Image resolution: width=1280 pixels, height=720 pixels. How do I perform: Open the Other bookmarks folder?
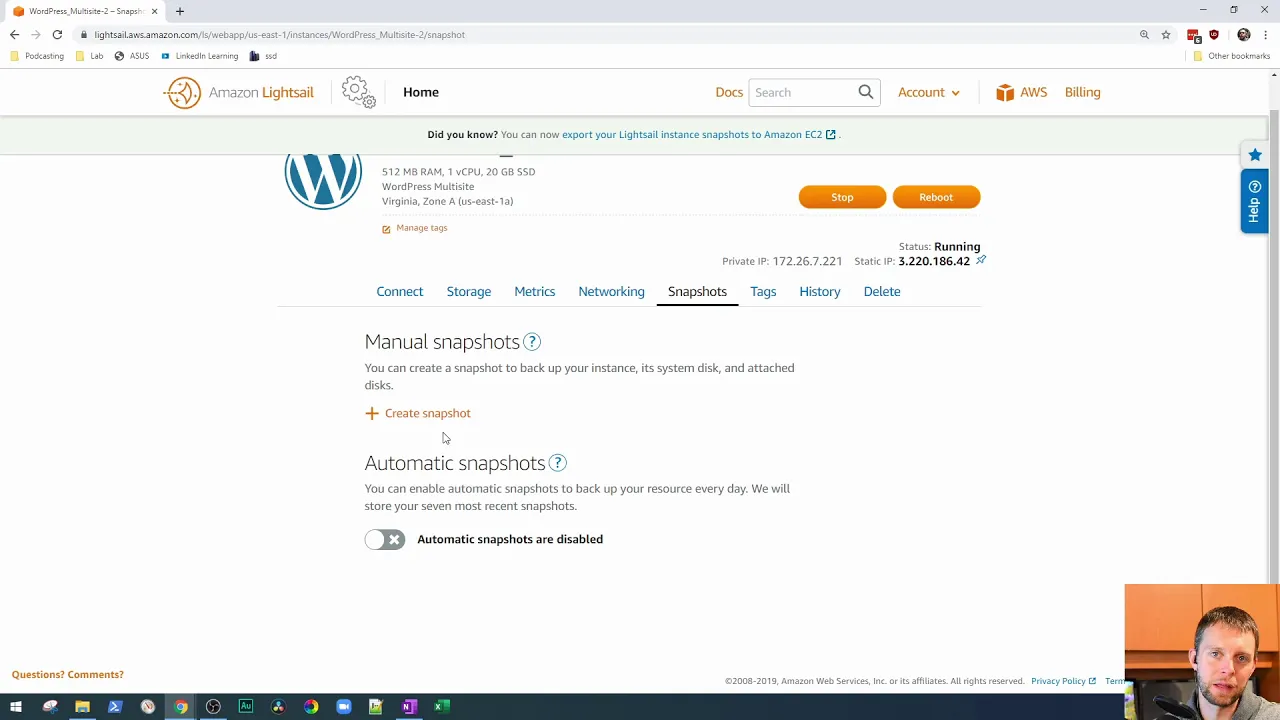point(1231,56)
